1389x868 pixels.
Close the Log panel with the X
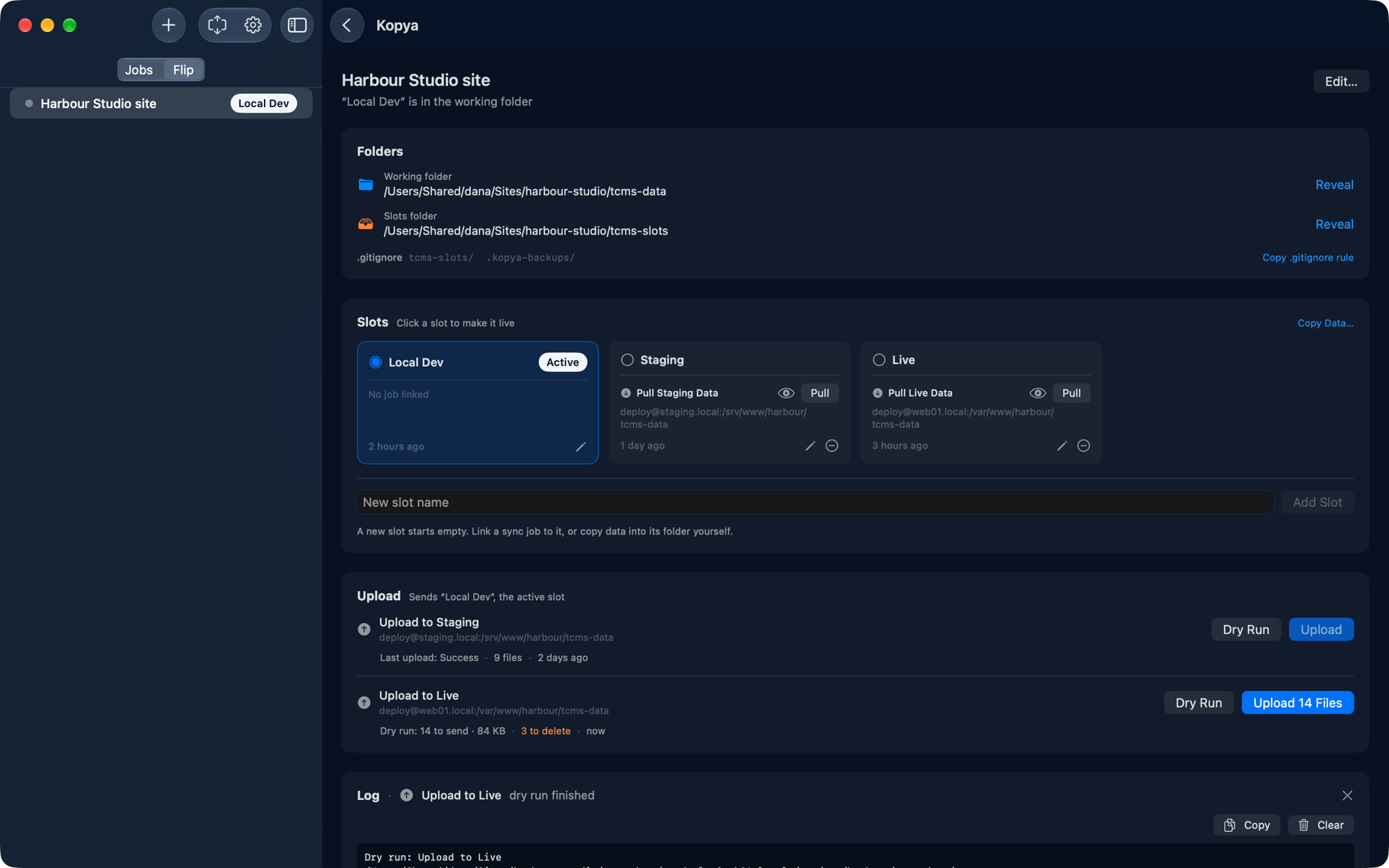[1347, 795]
